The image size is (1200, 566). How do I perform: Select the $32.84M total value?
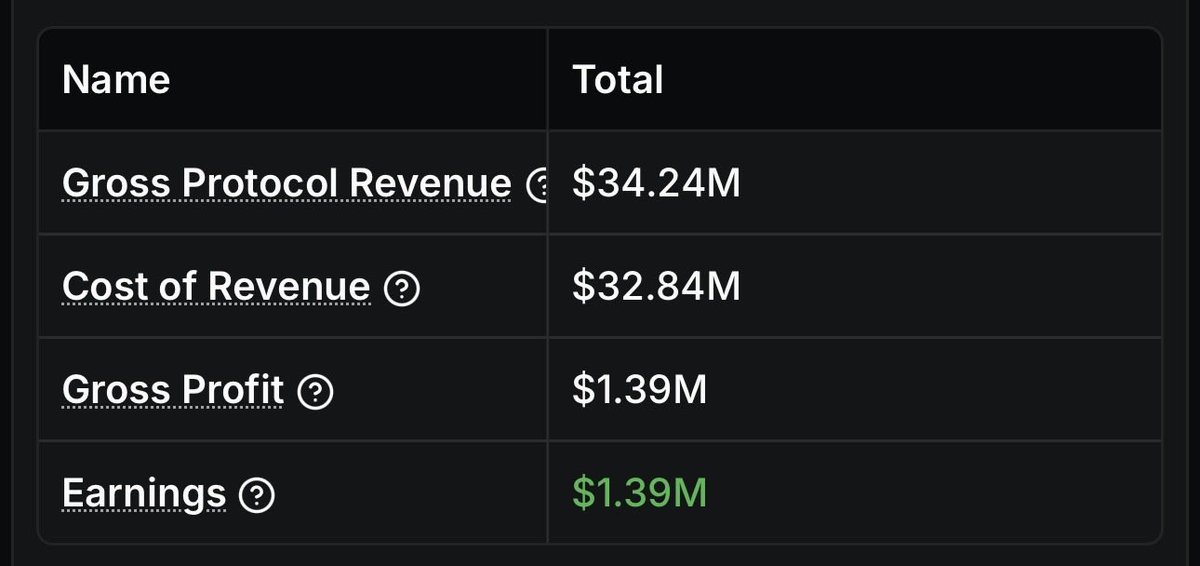click(656, 288)
